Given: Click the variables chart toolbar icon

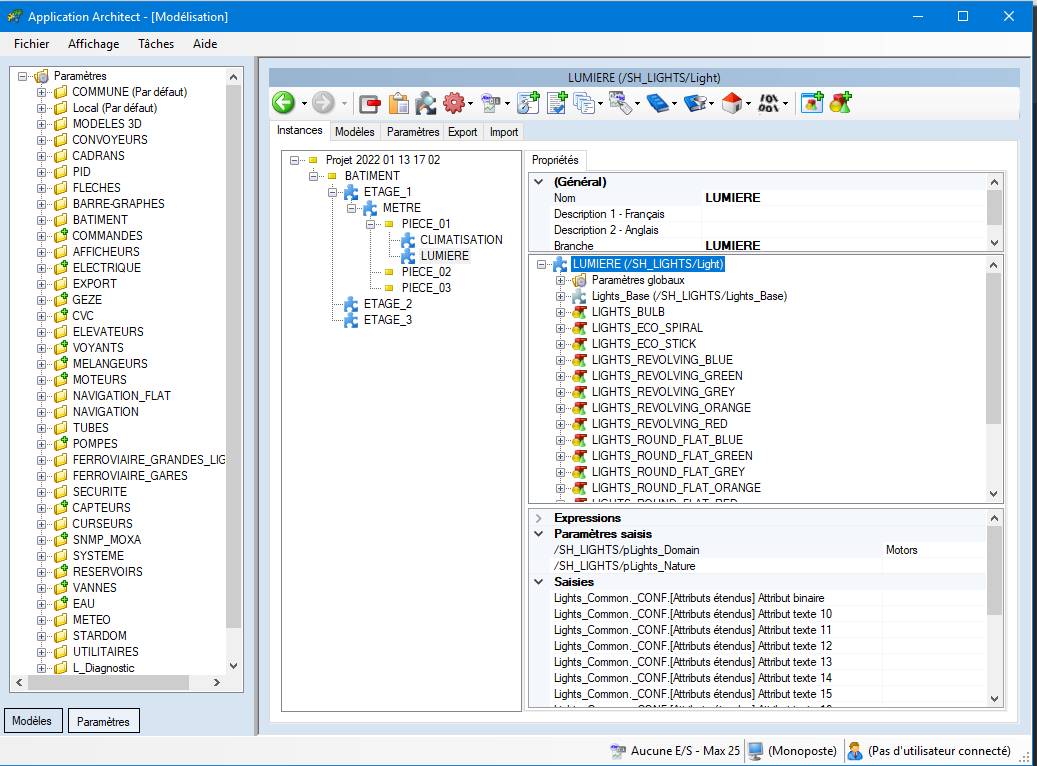Looking at the screenshot, I should click(491, 103).
